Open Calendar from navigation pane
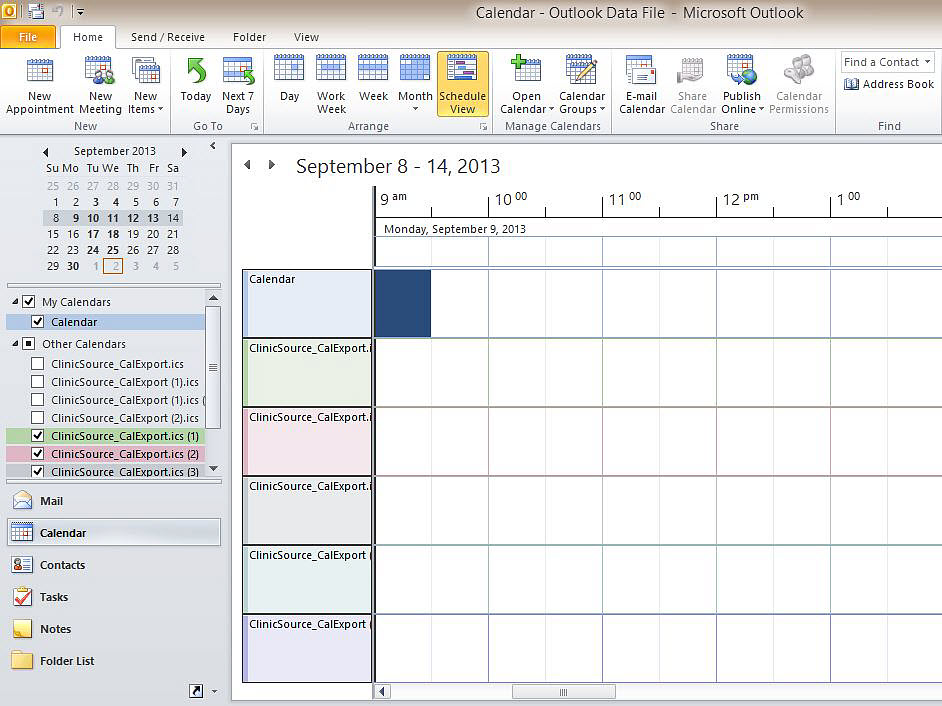The width and height of the screenshot is (942, 706). point(114,532)
